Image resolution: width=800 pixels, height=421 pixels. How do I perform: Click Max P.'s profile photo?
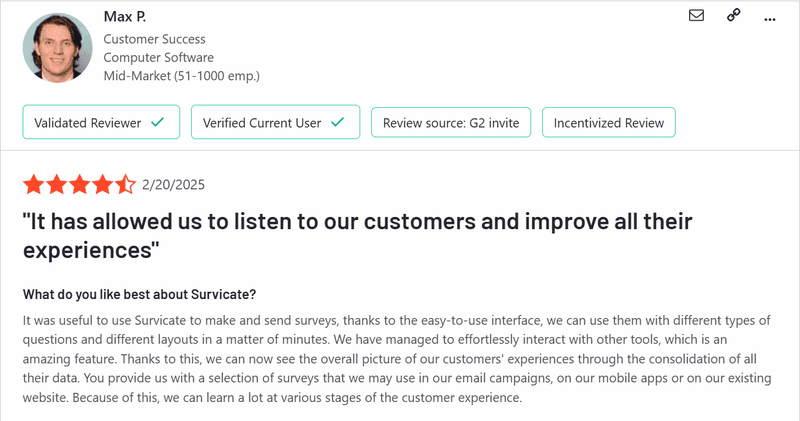point(57,47)
